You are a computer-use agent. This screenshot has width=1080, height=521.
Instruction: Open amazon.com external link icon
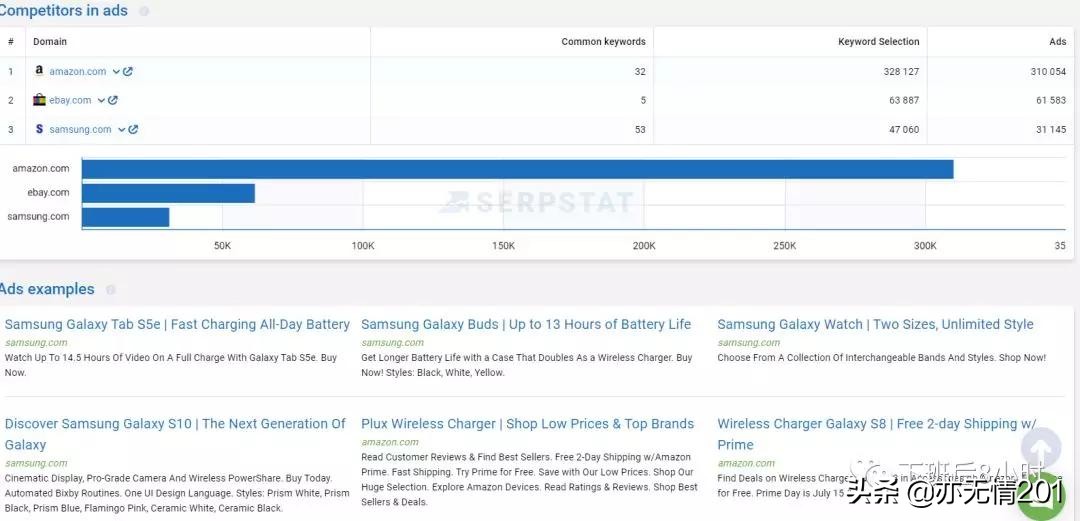[128, 71]
